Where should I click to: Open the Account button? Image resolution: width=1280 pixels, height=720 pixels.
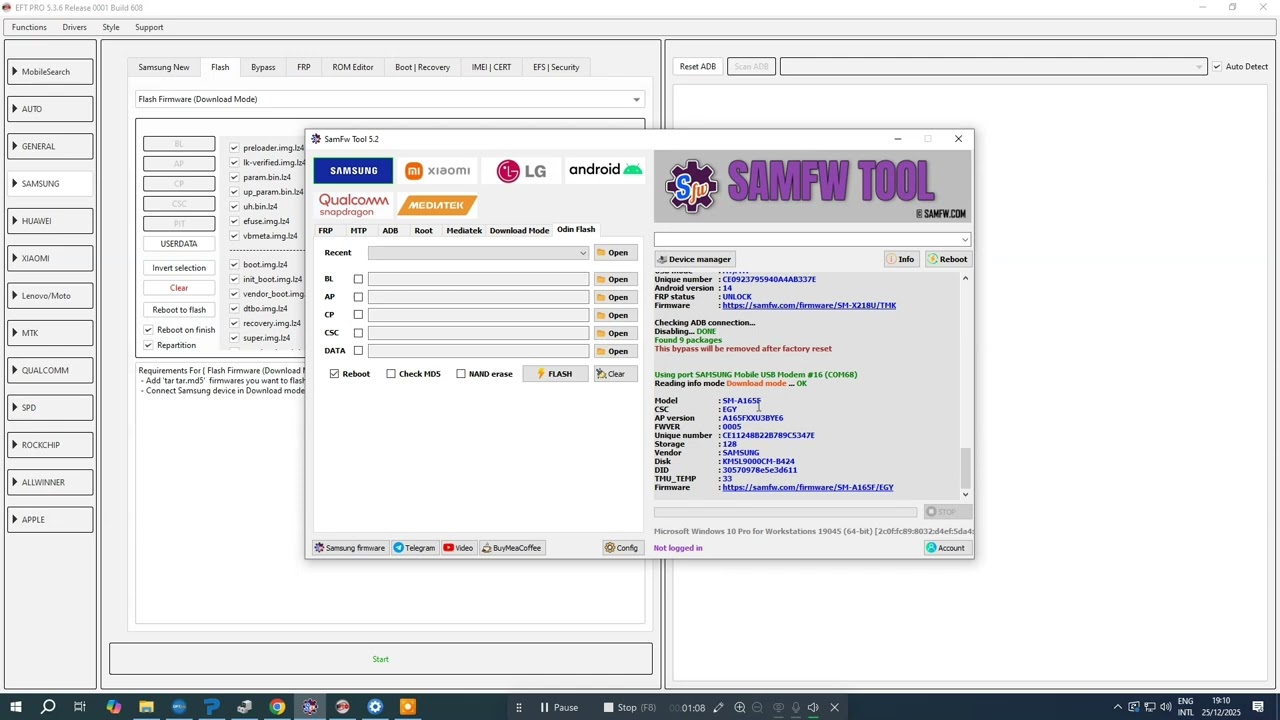pos(945,548)
